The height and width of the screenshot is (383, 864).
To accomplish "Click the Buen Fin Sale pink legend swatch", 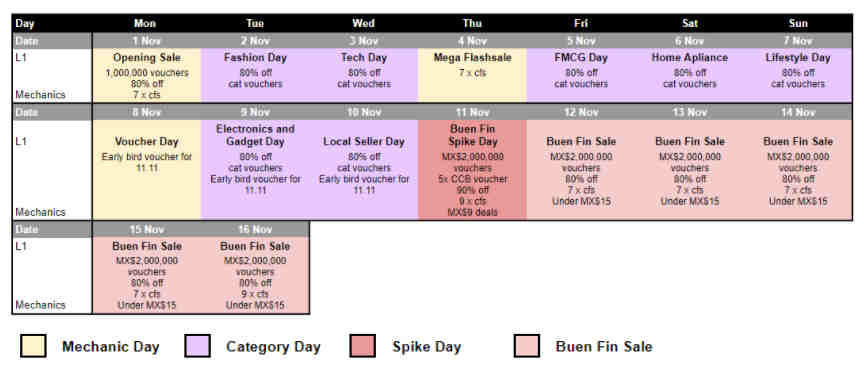I will pos(526,346).
